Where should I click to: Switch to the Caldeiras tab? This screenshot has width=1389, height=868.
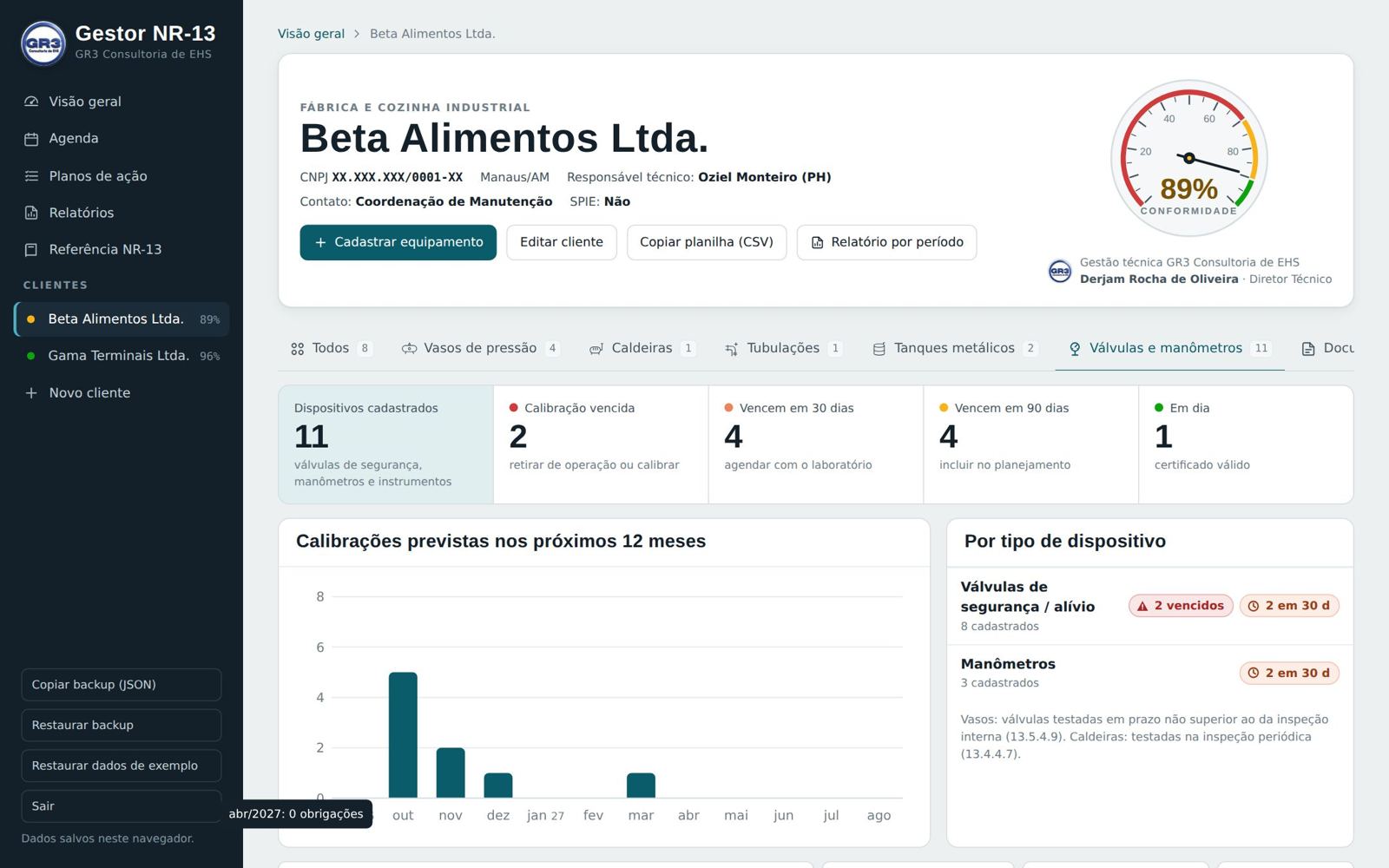pyautogui.click(x=642, y=349)
